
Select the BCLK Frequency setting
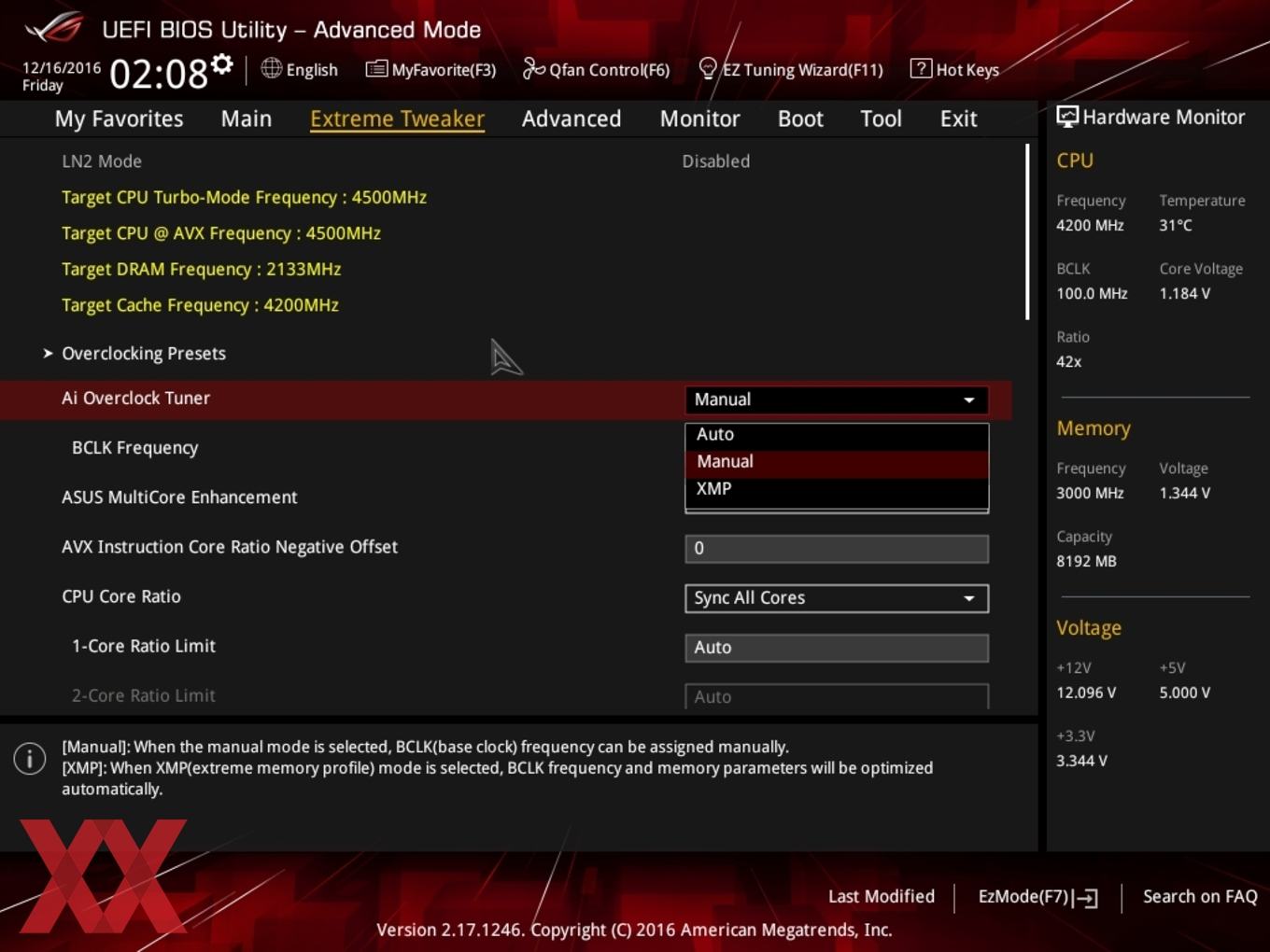pyautogui.click(x=134, y=448)
